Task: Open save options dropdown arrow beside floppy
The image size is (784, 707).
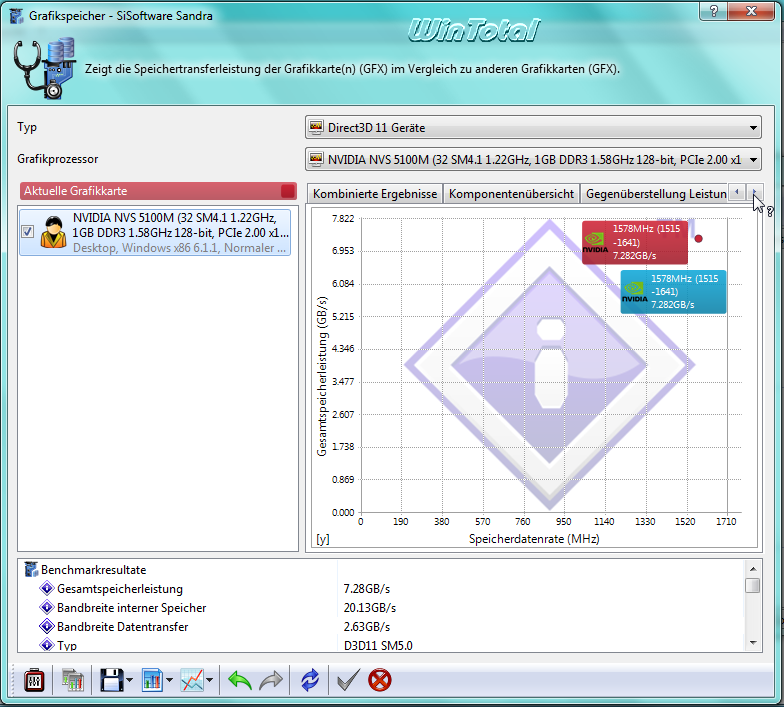Action: (x=130, y=680)
